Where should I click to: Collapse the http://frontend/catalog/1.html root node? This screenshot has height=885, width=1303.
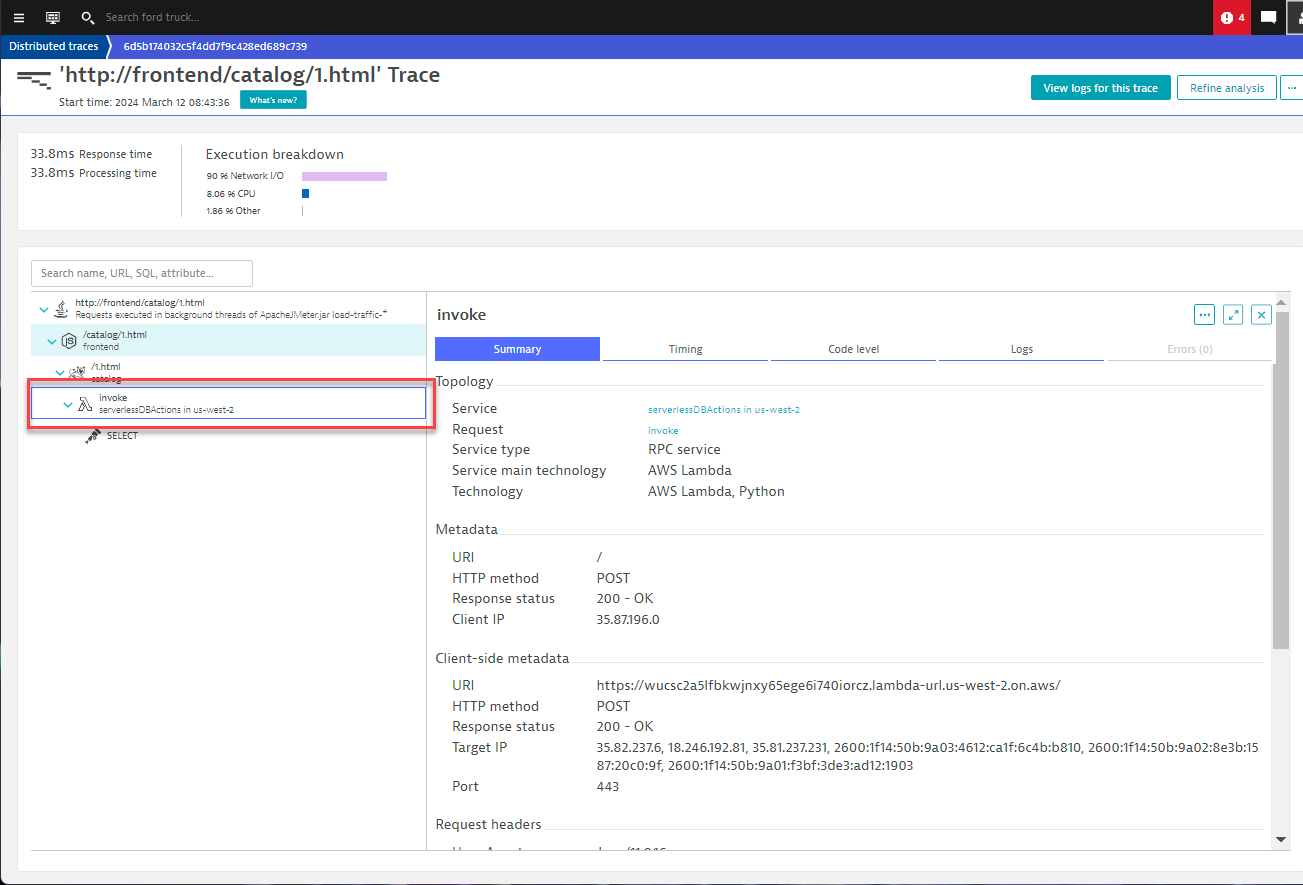pyautogui.click(x=43, y=309)
